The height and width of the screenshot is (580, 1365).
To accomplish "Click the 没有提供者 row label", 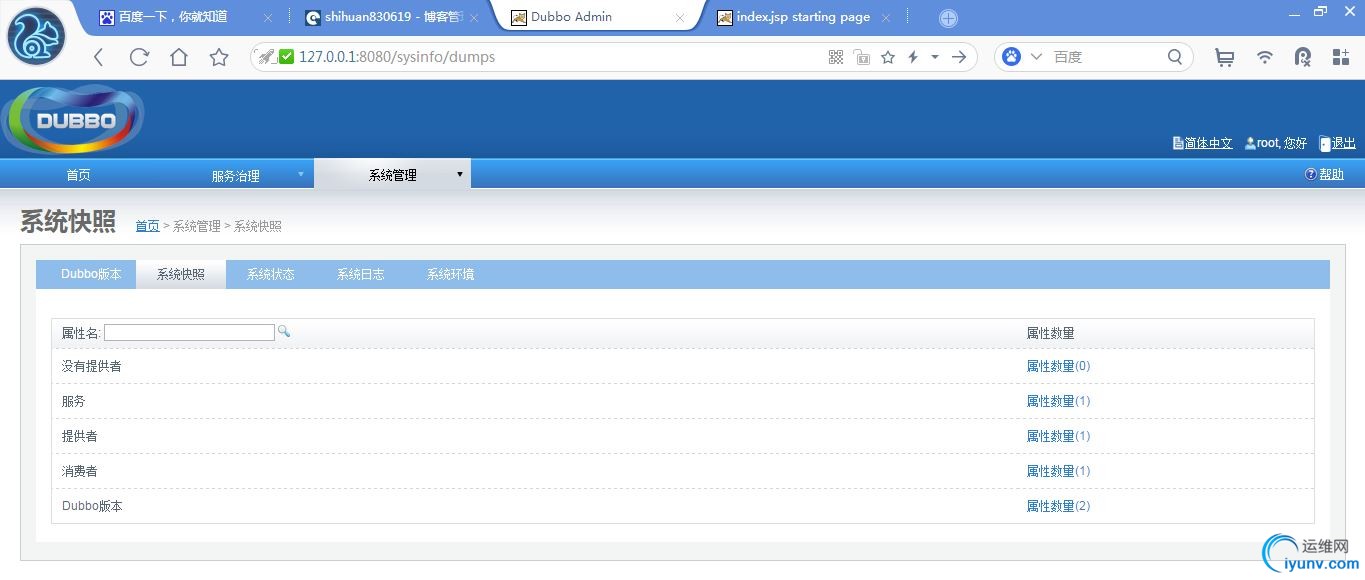I will (x=92, y=366).
